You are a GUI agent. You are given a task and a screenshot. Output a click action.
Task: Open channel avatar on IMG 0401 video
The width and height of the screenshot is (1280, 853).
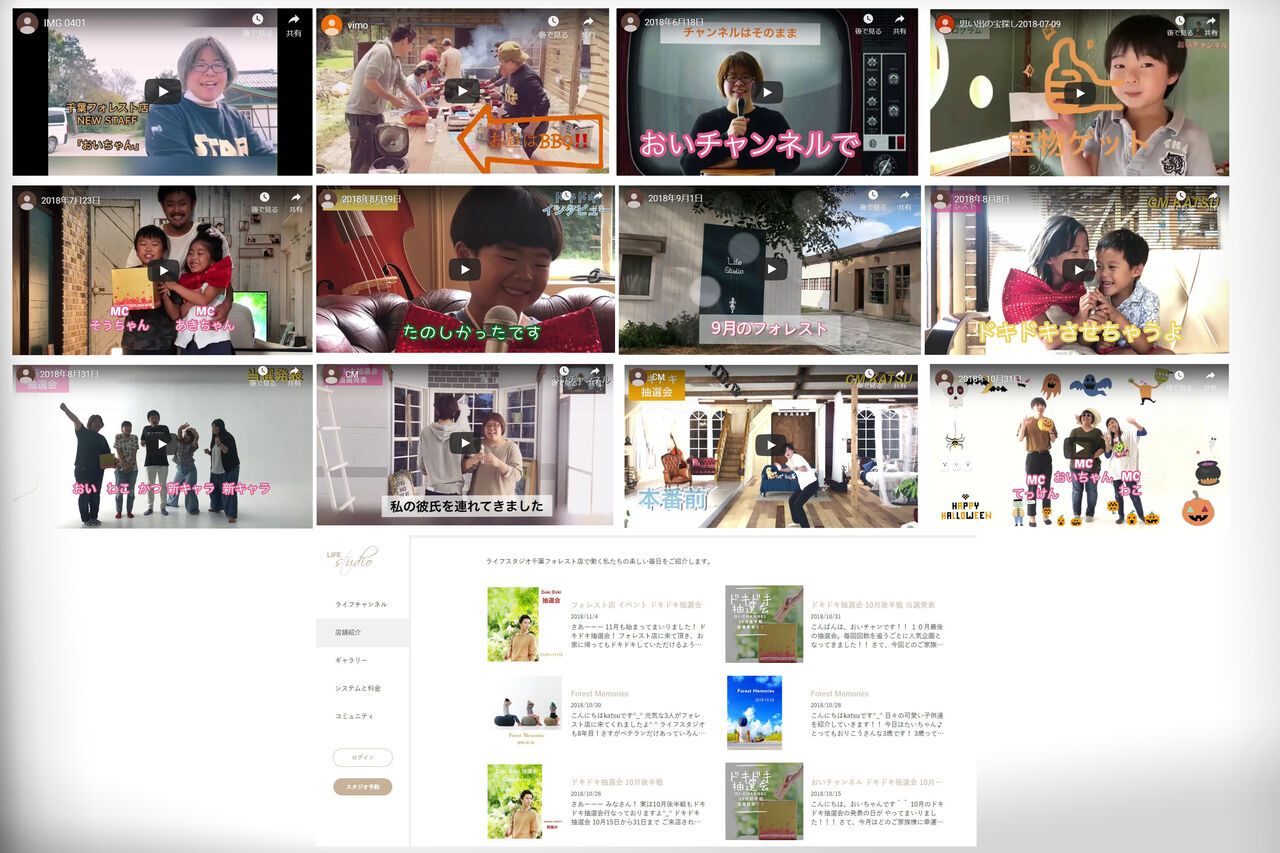pyautogui.click(x=28, y=24)
